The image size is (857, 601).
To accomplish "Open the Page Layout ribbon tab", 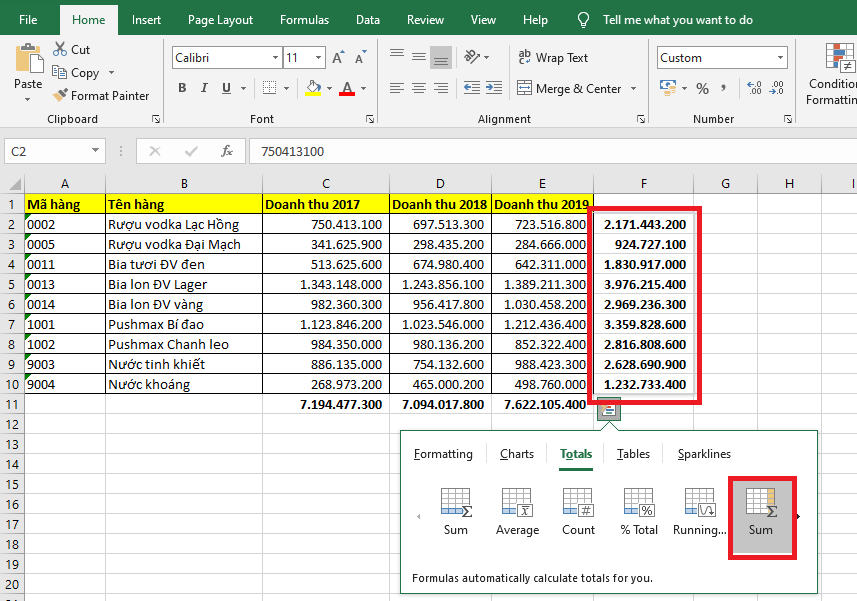I will coord(220,20).
